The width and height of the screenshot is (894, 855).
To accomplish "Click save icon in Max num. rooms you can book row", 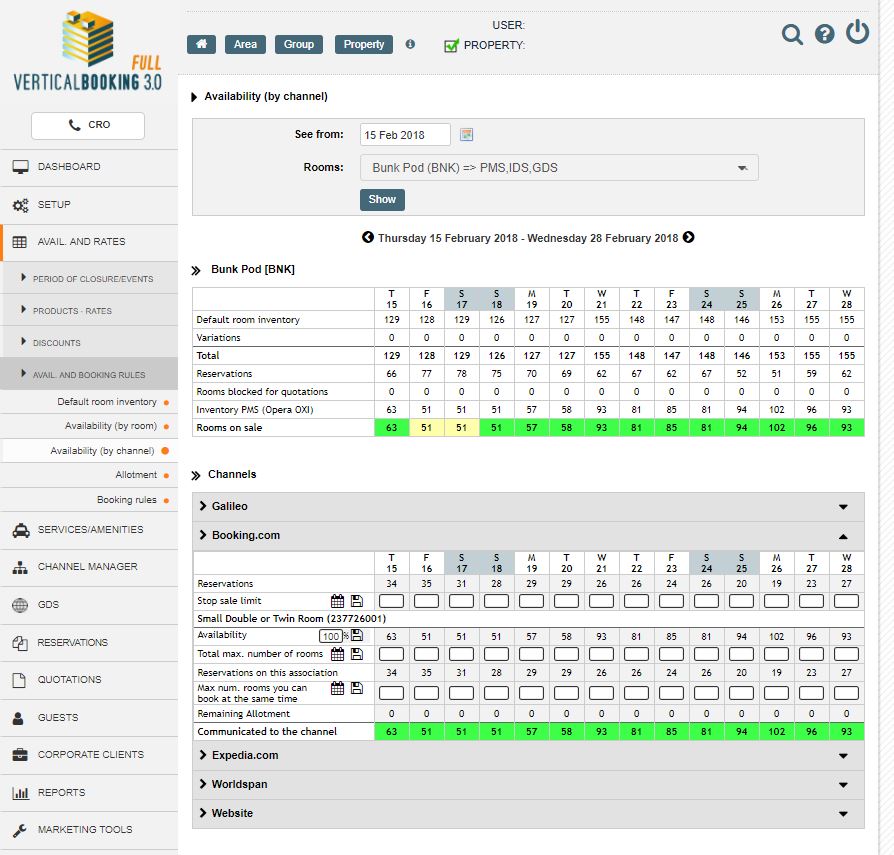I will [357, 688].
